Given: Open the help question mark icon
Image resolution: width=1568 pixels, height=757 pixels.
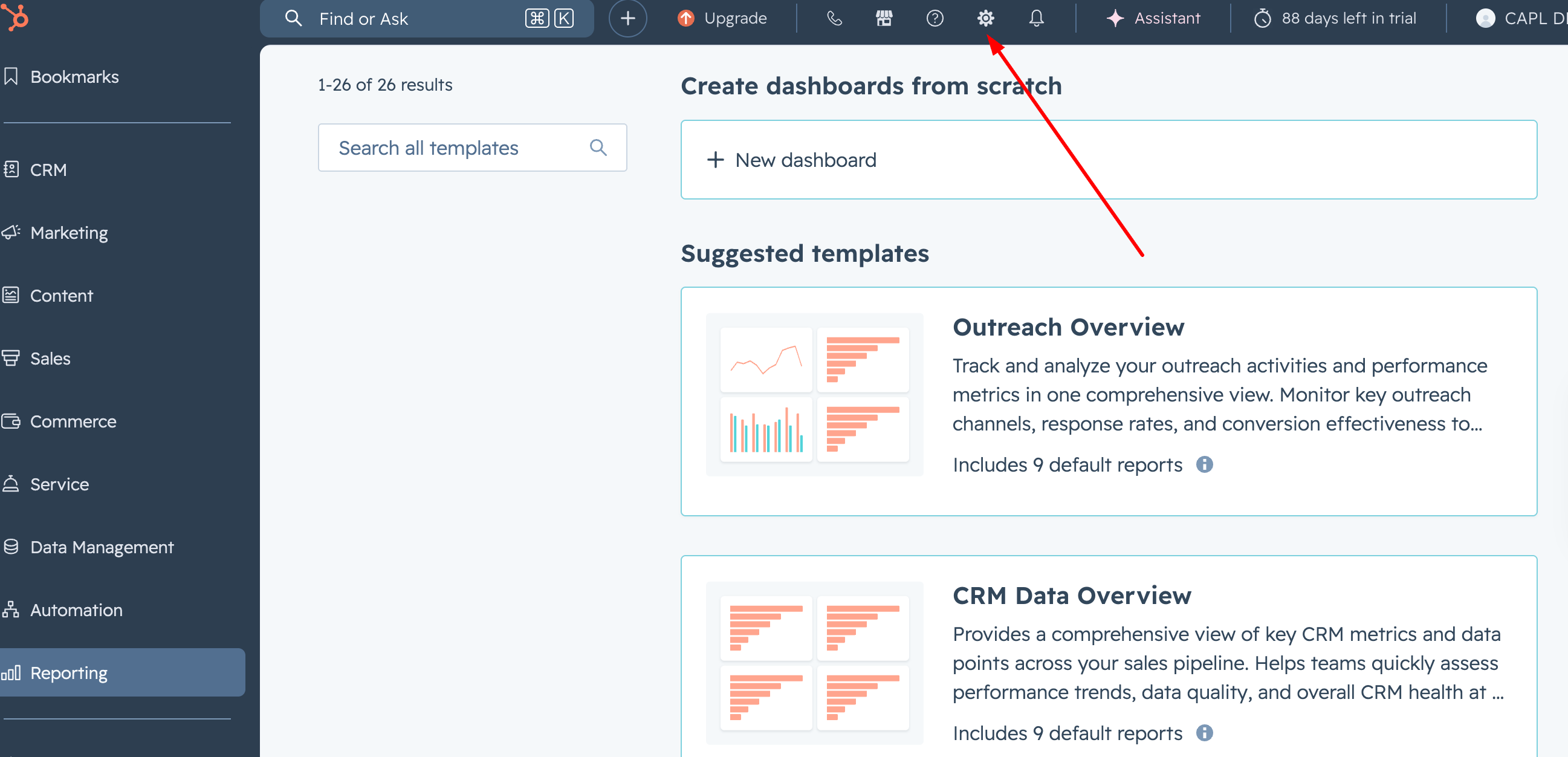Looking at the screenshot, I should click(x=935, y=18).
